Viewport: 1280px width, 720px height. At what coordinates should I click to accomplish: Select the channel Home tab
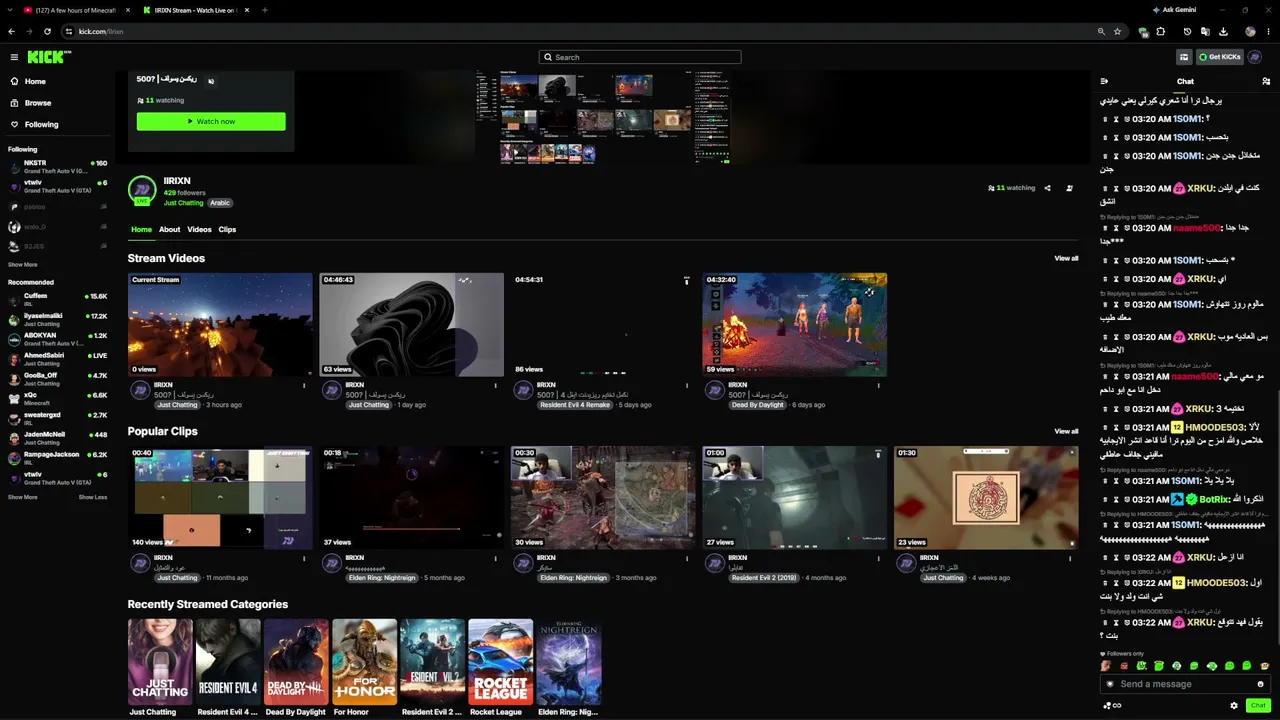tap(141, 230)
